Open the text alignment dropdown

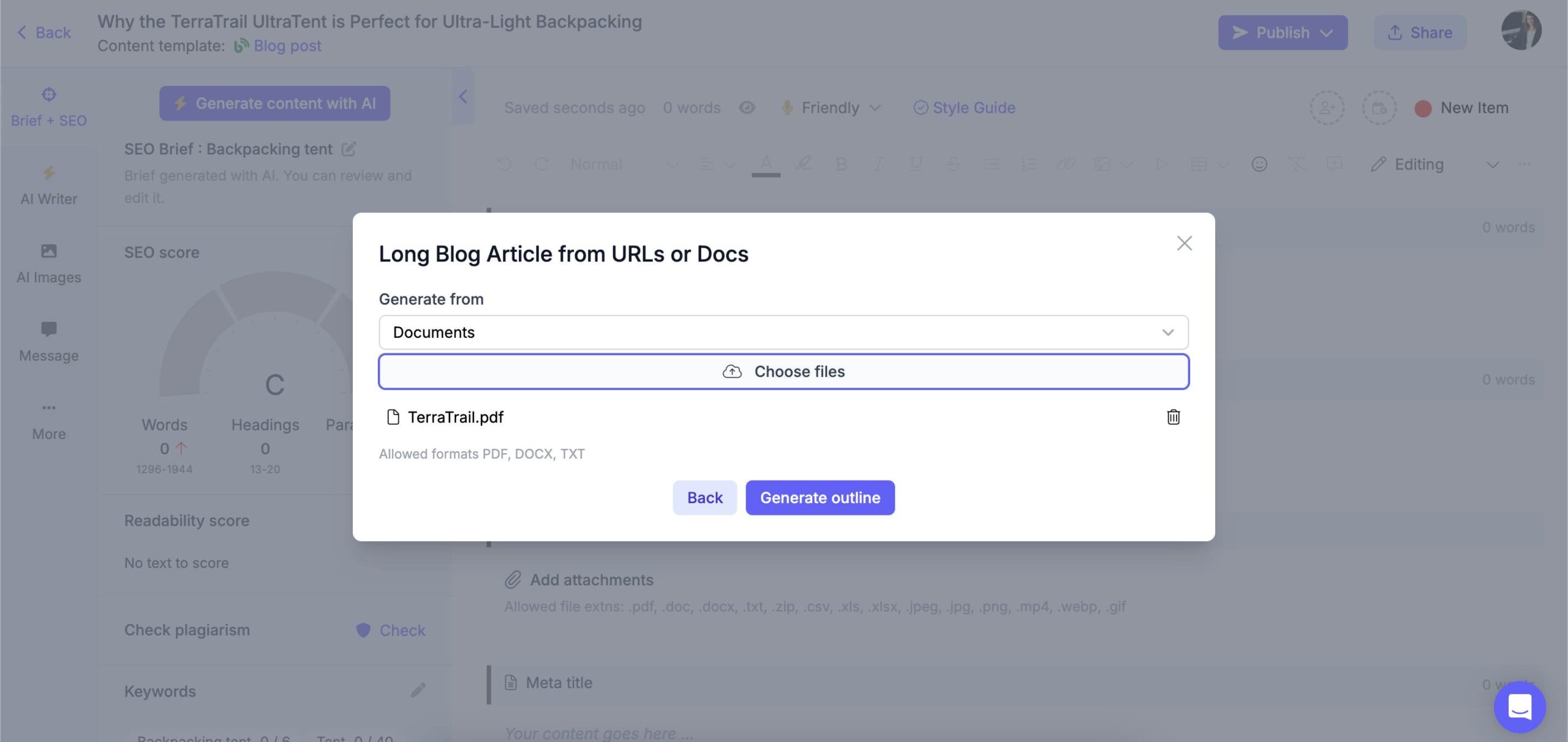coord(717,164)
